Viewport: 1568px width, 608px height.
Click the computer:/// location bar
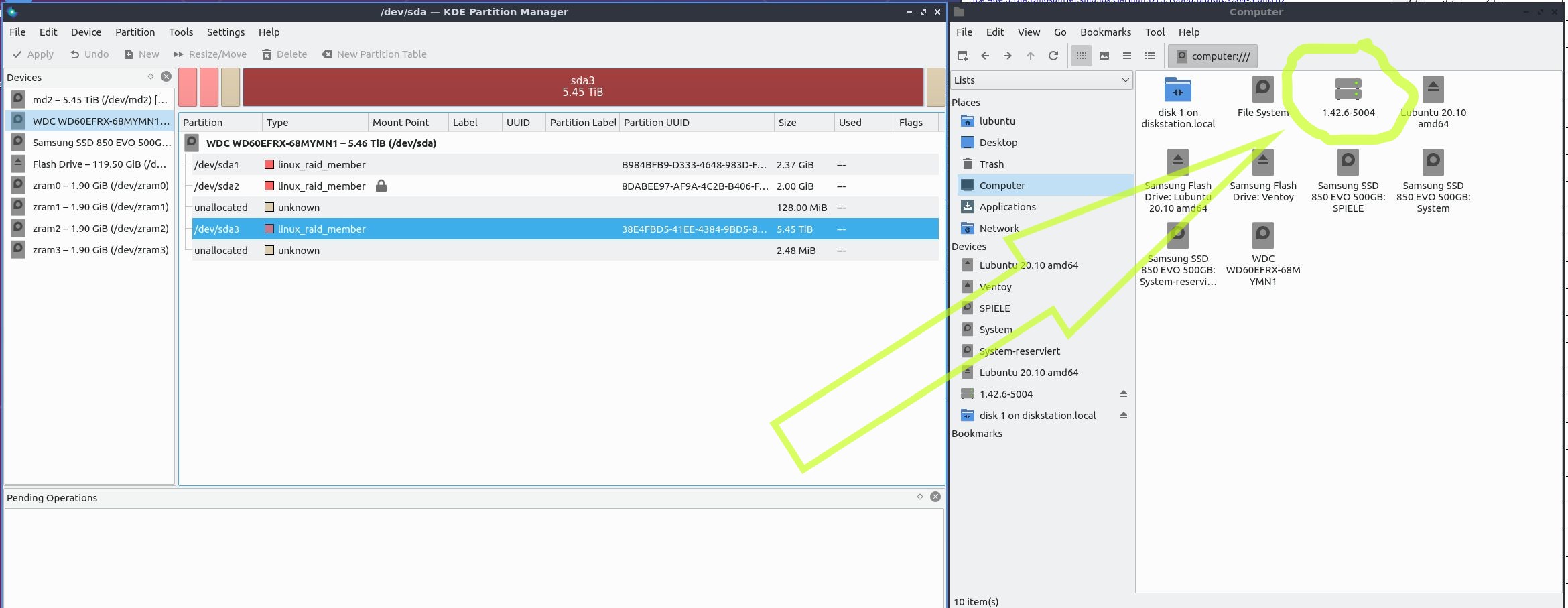point(1213,56)
